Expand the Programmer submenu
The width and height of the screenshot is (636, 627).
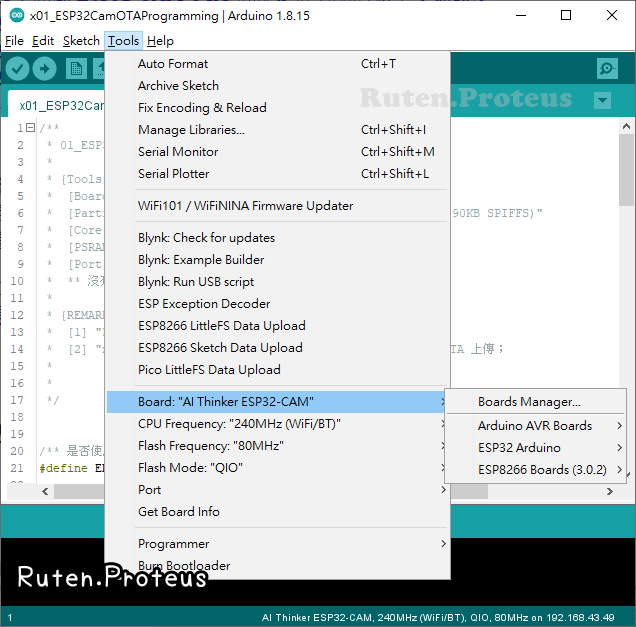point(278,543)
